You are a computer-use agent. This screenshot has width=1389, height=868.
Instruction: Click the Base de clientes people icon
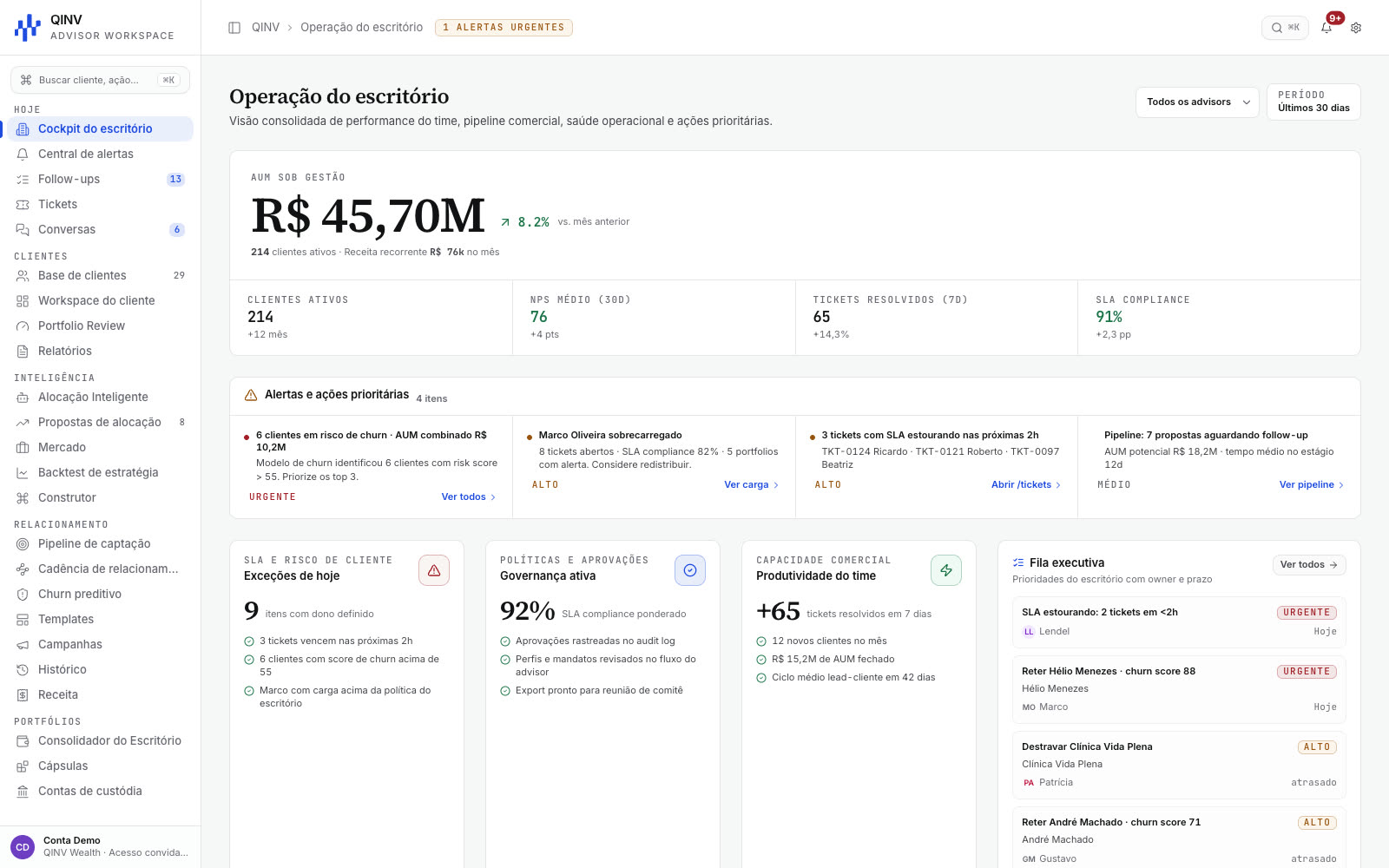pos(23,276)
